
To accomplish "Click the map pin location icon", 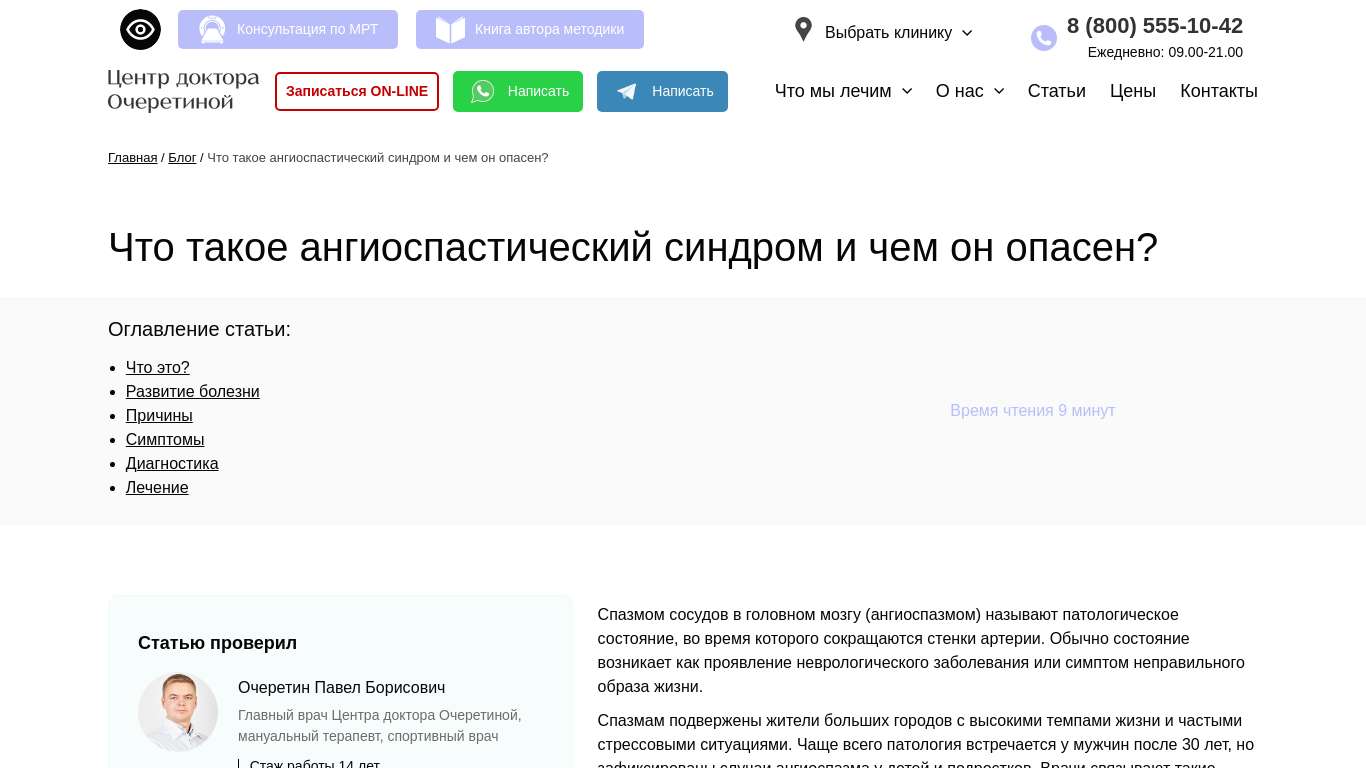I will point(803,30).
